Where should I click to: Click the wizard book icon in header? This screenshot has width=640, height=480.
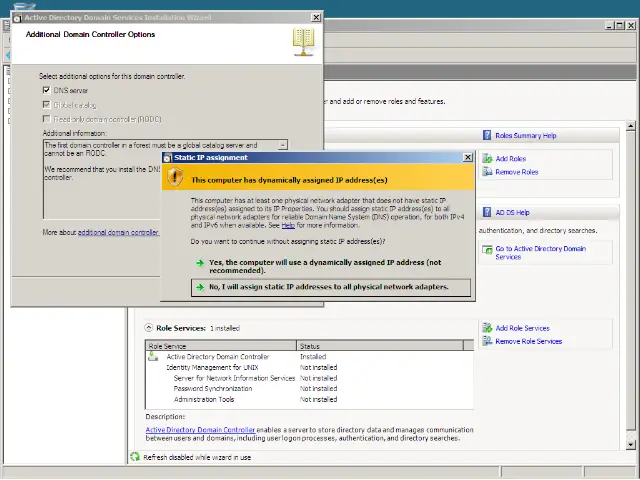(x=303, y=42)
